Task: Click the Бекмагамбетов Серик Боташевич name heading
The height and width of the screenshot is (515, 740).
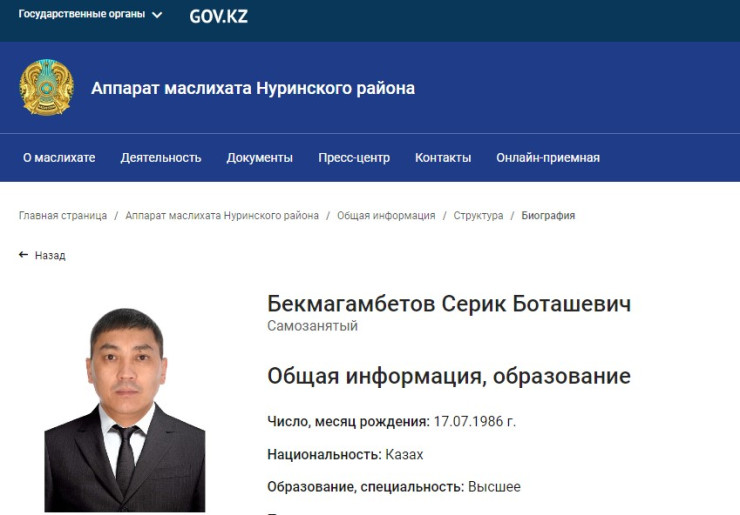Action: coord(449,304)
